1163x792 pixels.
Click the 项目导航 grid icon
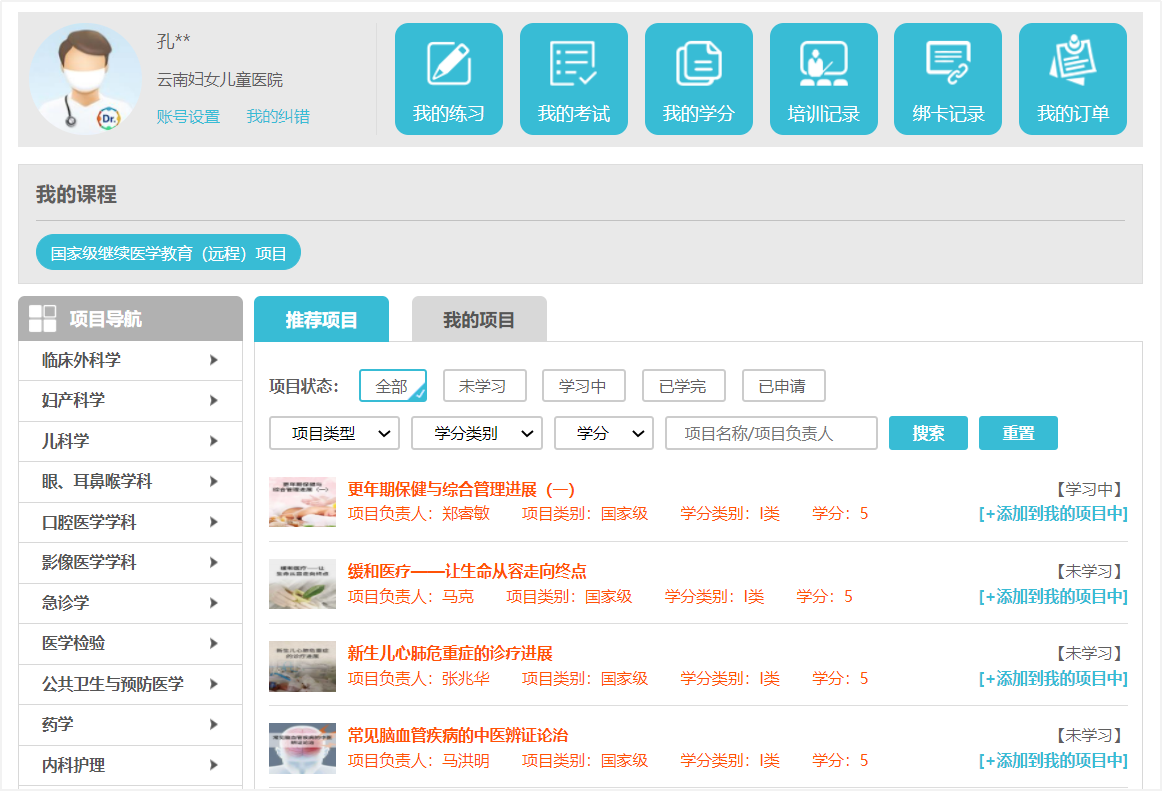pos(43,319)
